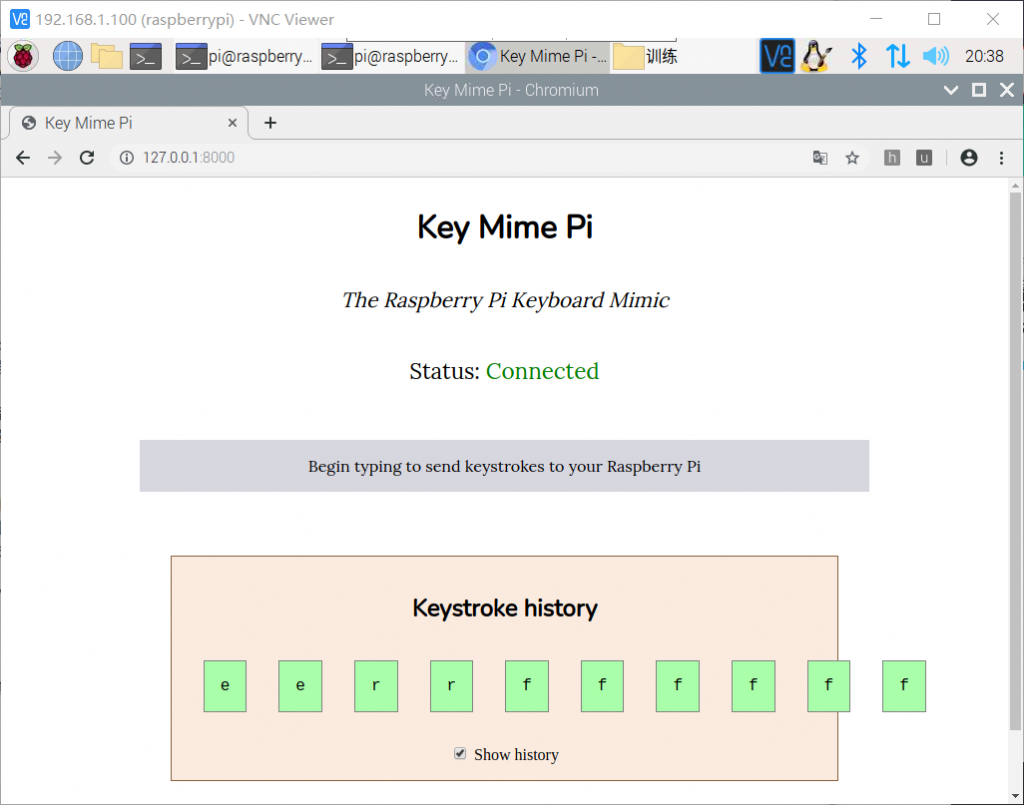1024x805 pixels.
Task: Click the translate page icon
Action: pos(820,158)
